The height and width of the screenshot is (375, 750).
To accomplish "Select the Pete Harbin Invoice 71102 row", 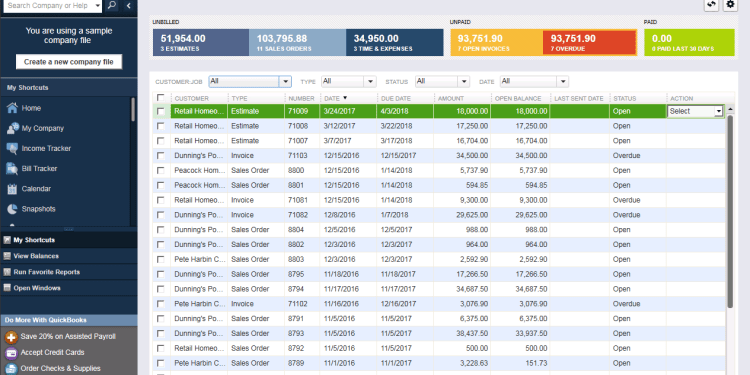I will click(x=438, y=304).
